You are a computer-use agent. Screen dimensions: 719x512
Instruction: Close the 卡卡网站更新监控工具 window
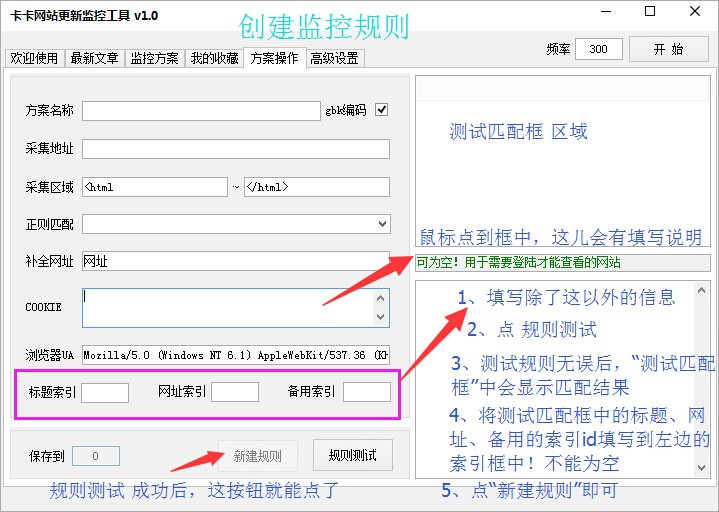(695, 12)
